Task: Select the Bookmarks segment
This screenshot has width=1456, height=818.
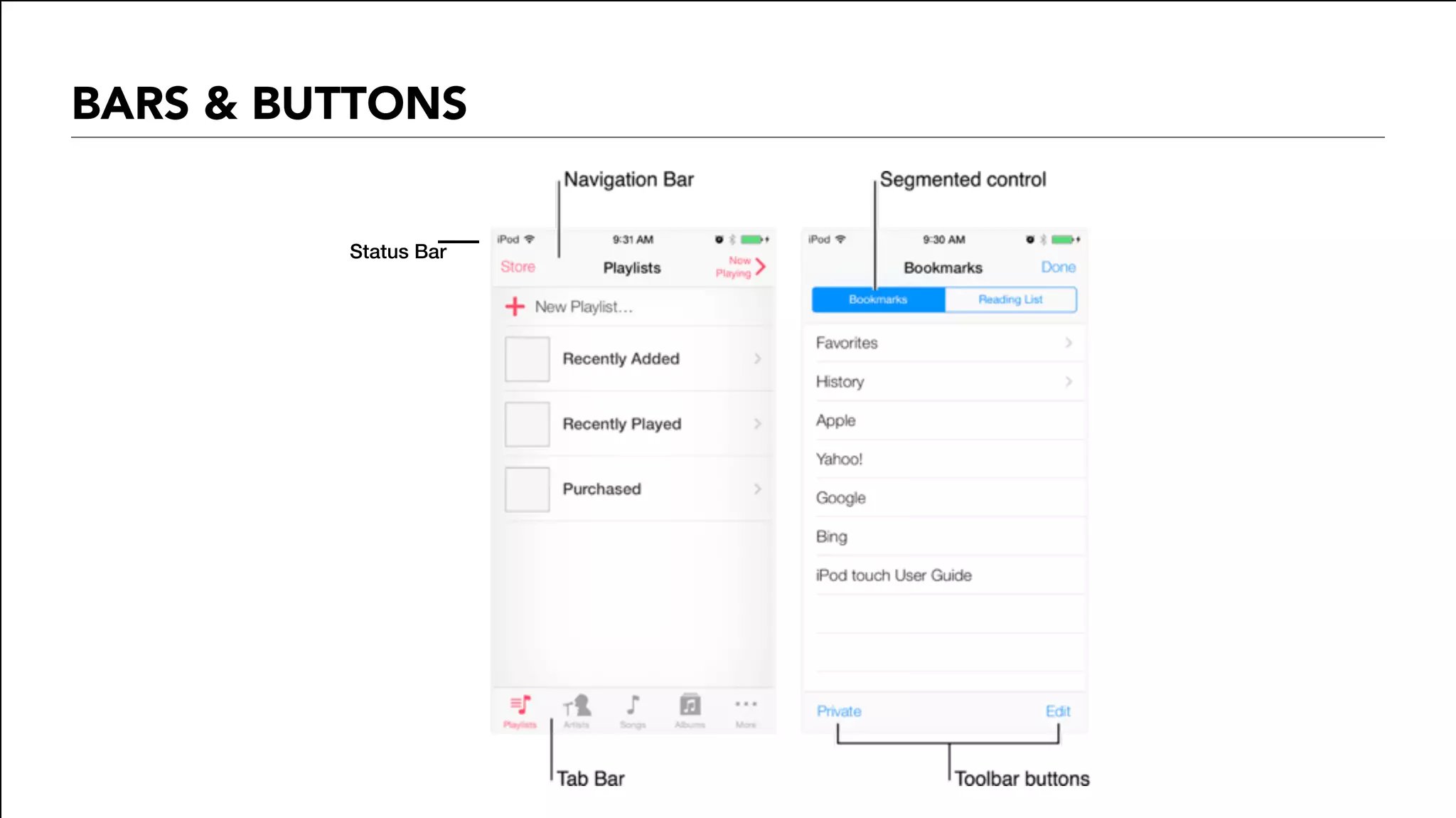Action: click(x=879, y=299)
